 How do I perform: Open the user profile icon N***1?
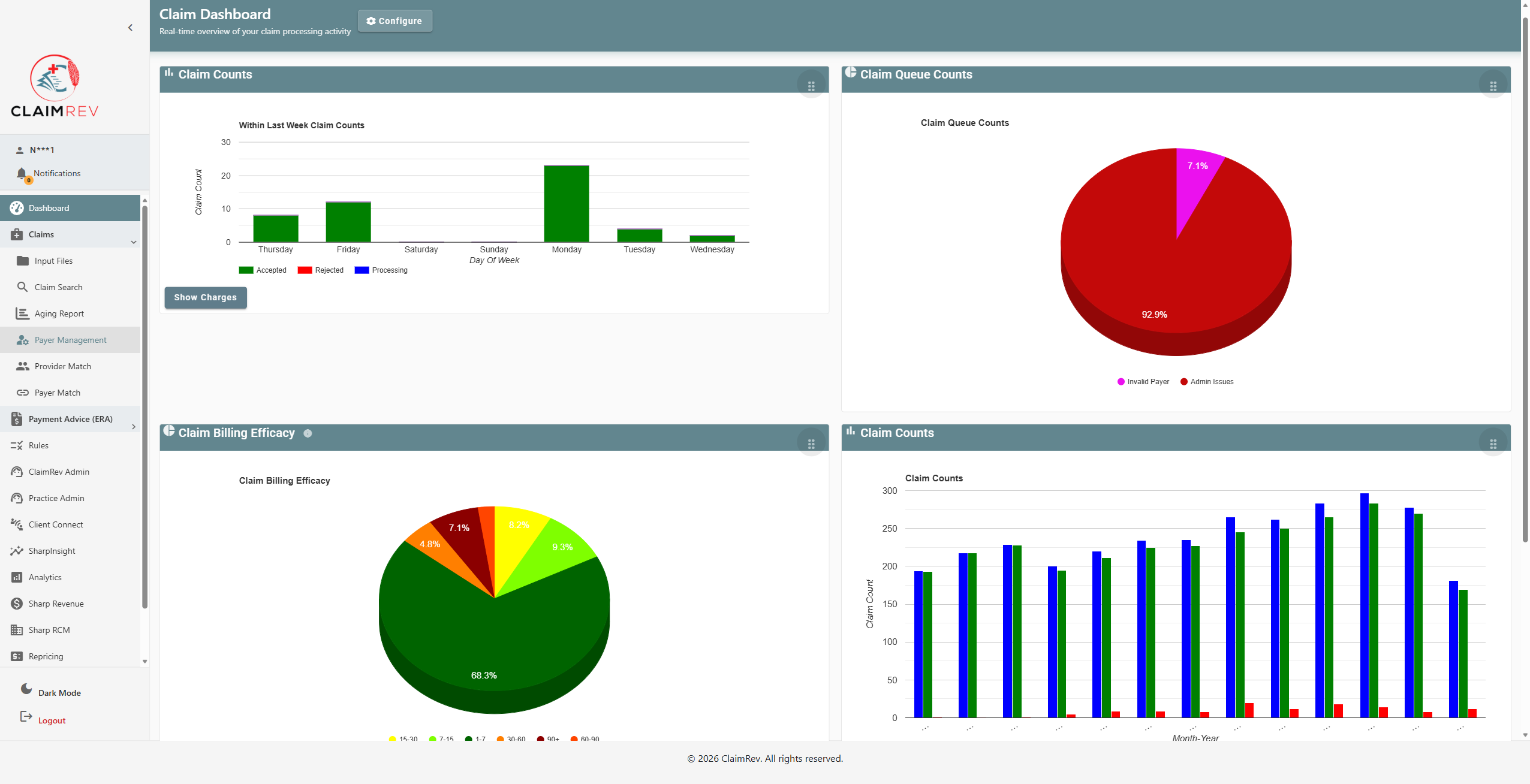point(20,150)
